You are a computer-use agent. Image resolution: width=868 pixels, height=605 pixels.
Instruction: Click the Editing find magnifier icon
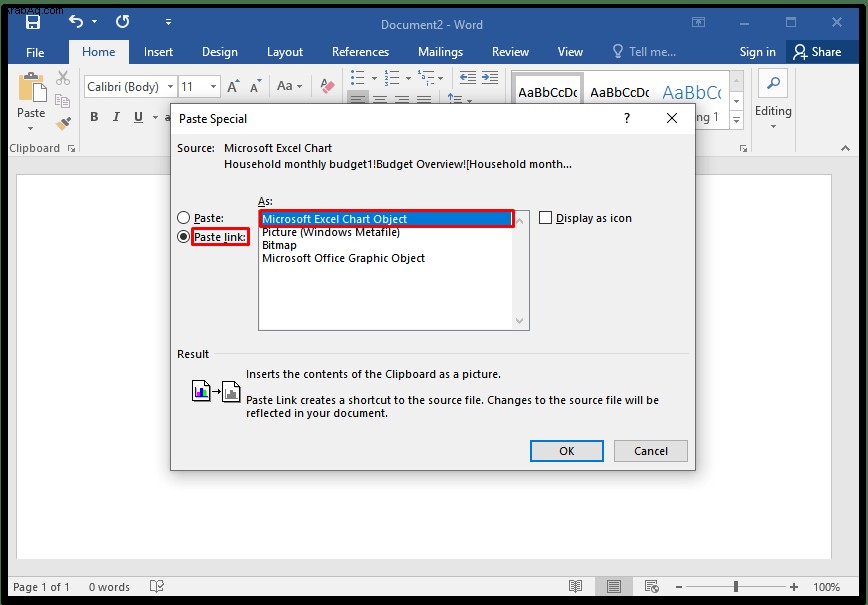tap(773, 84)
